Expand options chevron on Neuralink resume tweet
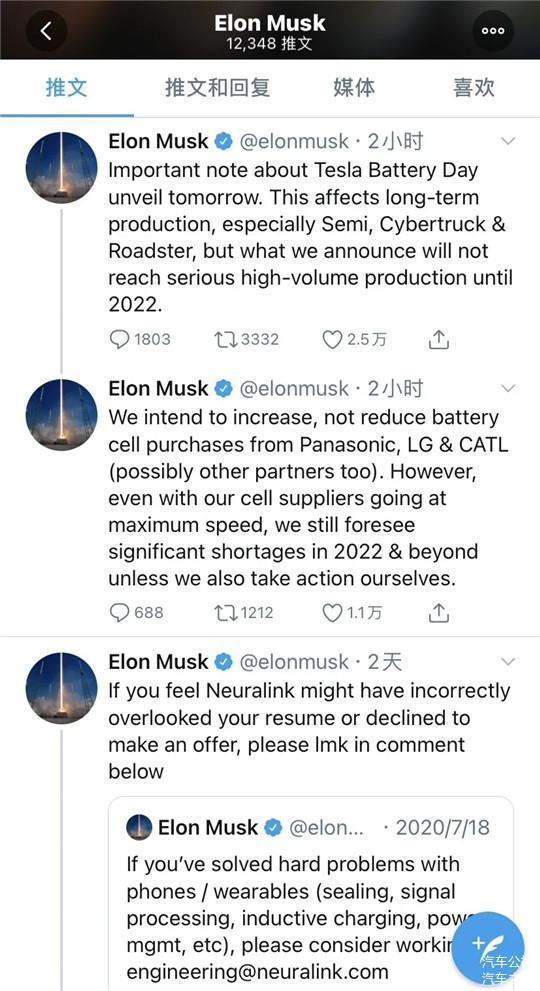This screenshot has width=540, height=991. coord(508,662)
